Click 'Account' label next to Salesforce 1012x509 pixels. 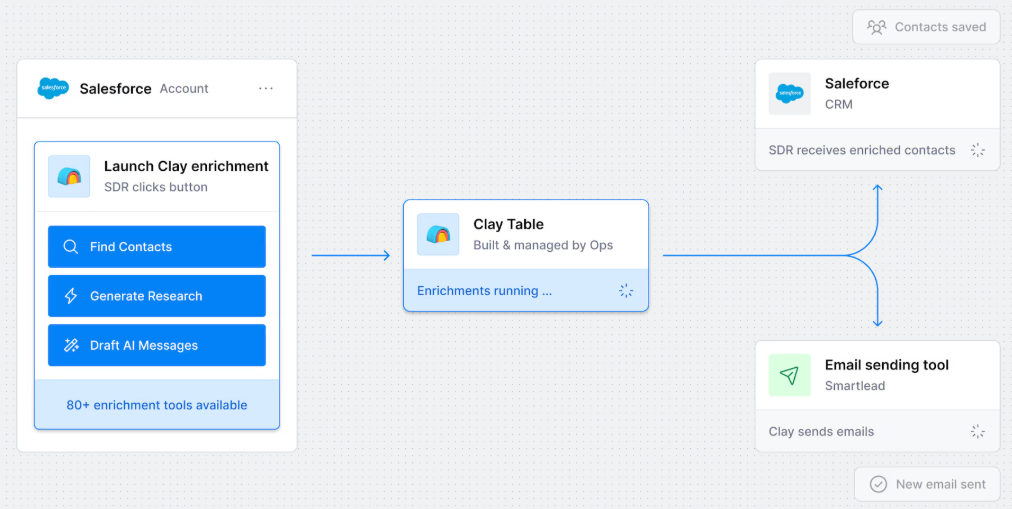pyautogui.click(x=184, y=88)
